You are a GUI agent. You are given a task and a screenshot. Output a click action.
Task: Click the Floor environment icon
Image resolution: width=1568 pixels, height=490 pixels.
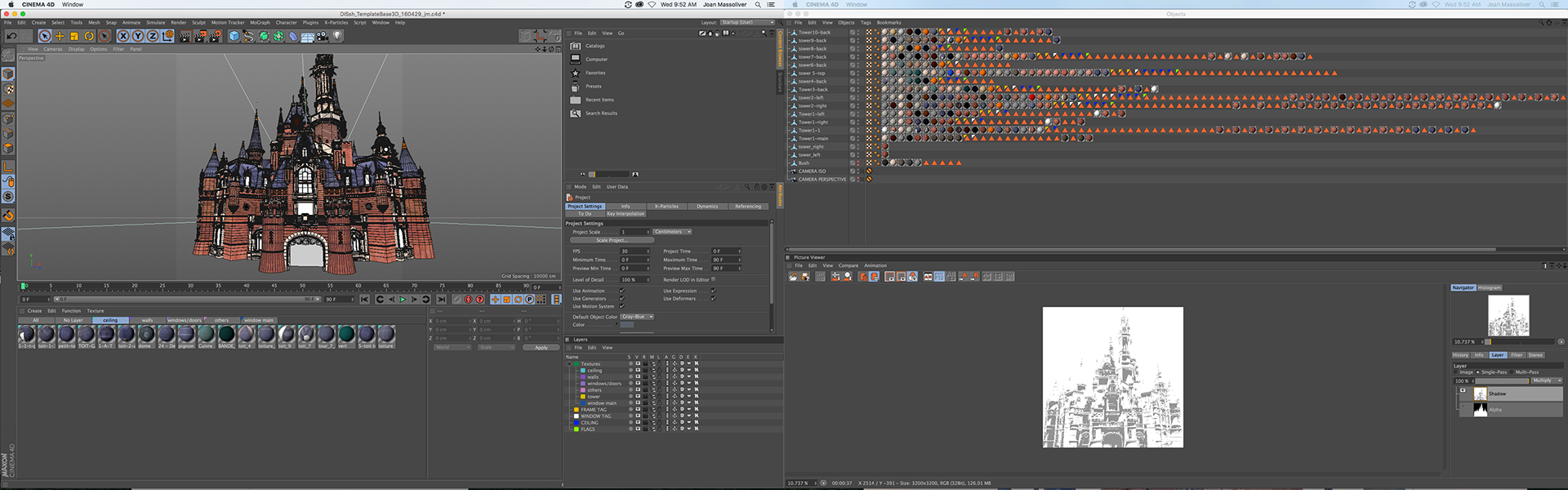click(x=307, y=36)
